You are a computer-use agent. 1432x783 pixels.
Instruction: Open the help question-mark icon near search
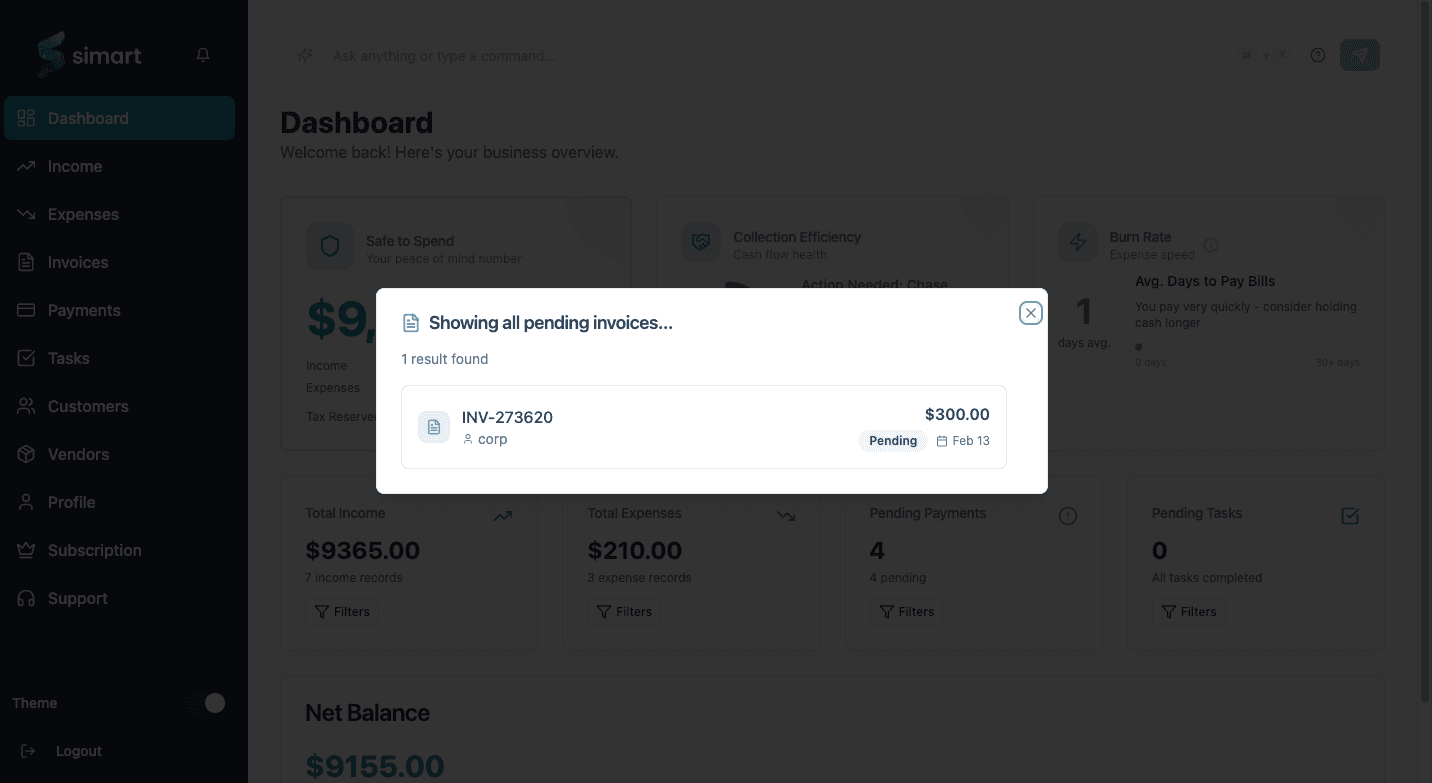click(1317, 55)
